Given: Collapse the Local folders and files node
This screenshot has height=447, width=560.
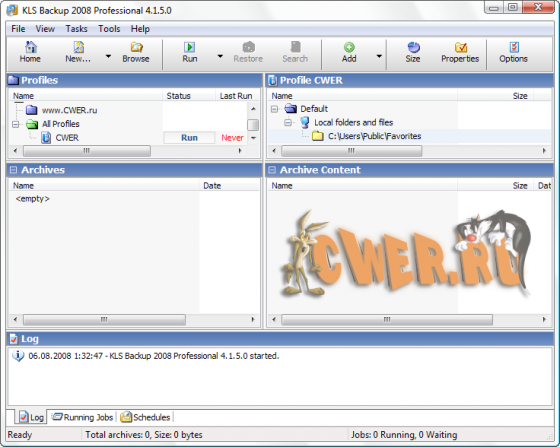Looking at the screenshot, I should pyautogui.click(x=288, y=122).
